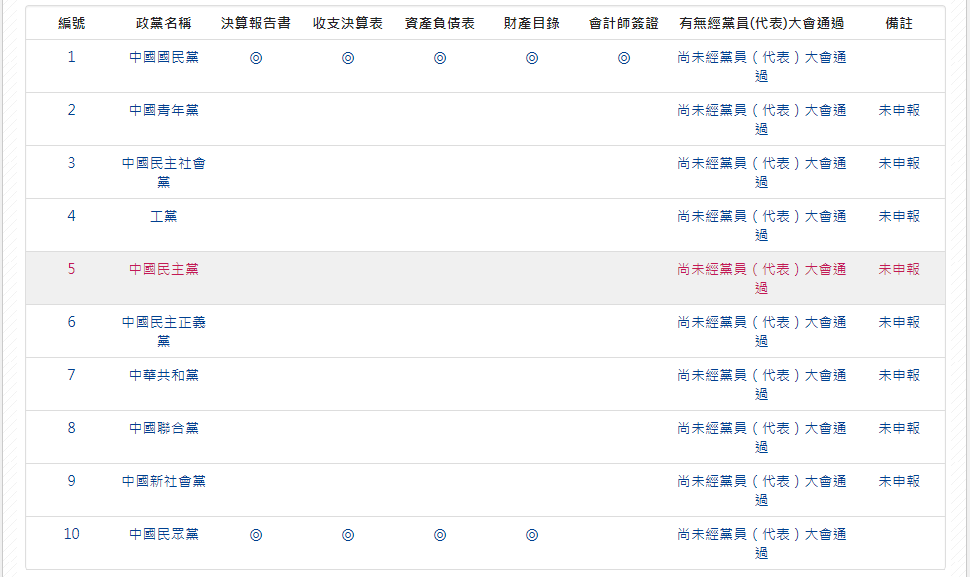Click the 備註 column header

coord(899,24)
